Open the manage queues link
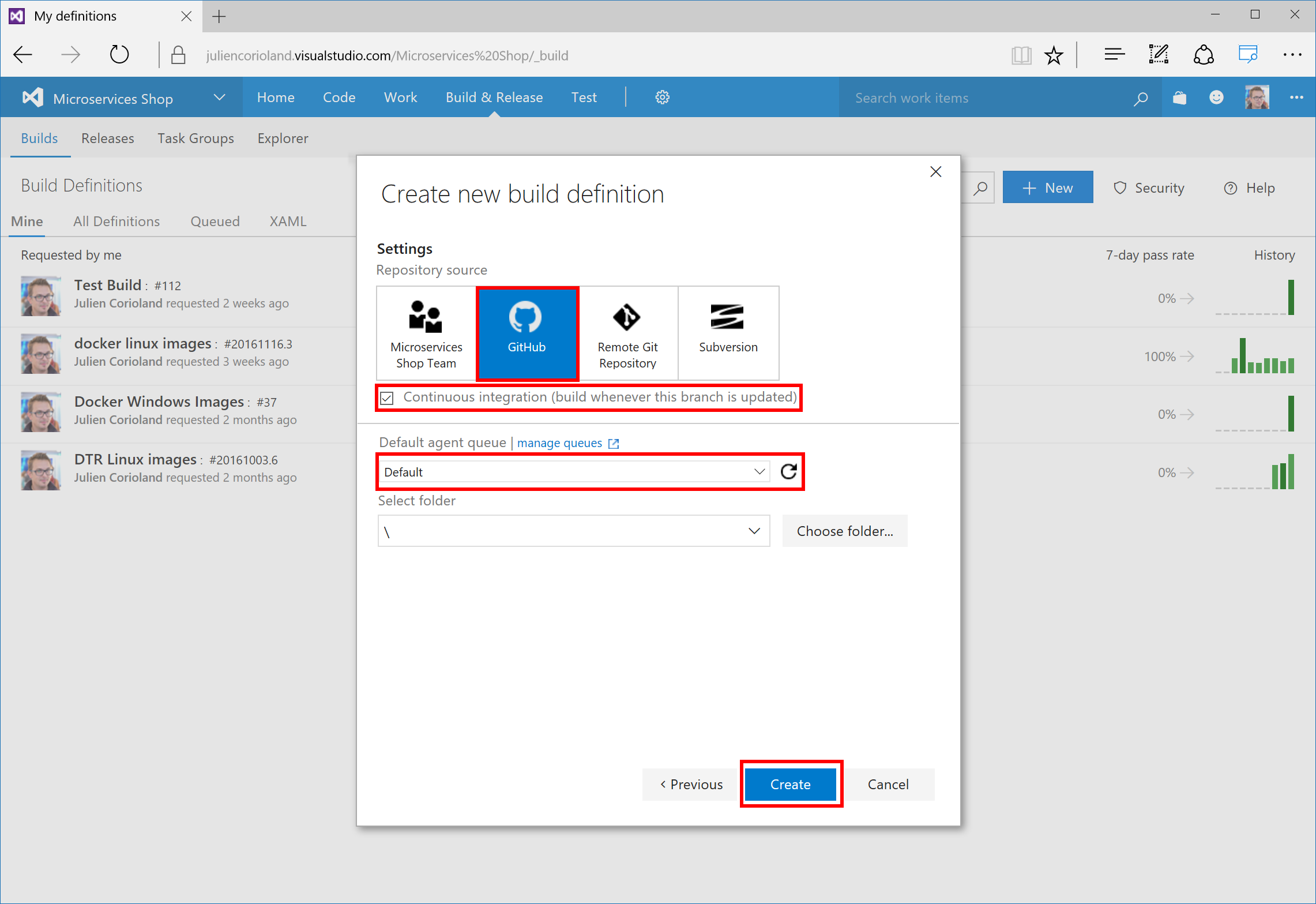Image resolution: width=1316 pixels, height=904 pixels. (559, 442)
